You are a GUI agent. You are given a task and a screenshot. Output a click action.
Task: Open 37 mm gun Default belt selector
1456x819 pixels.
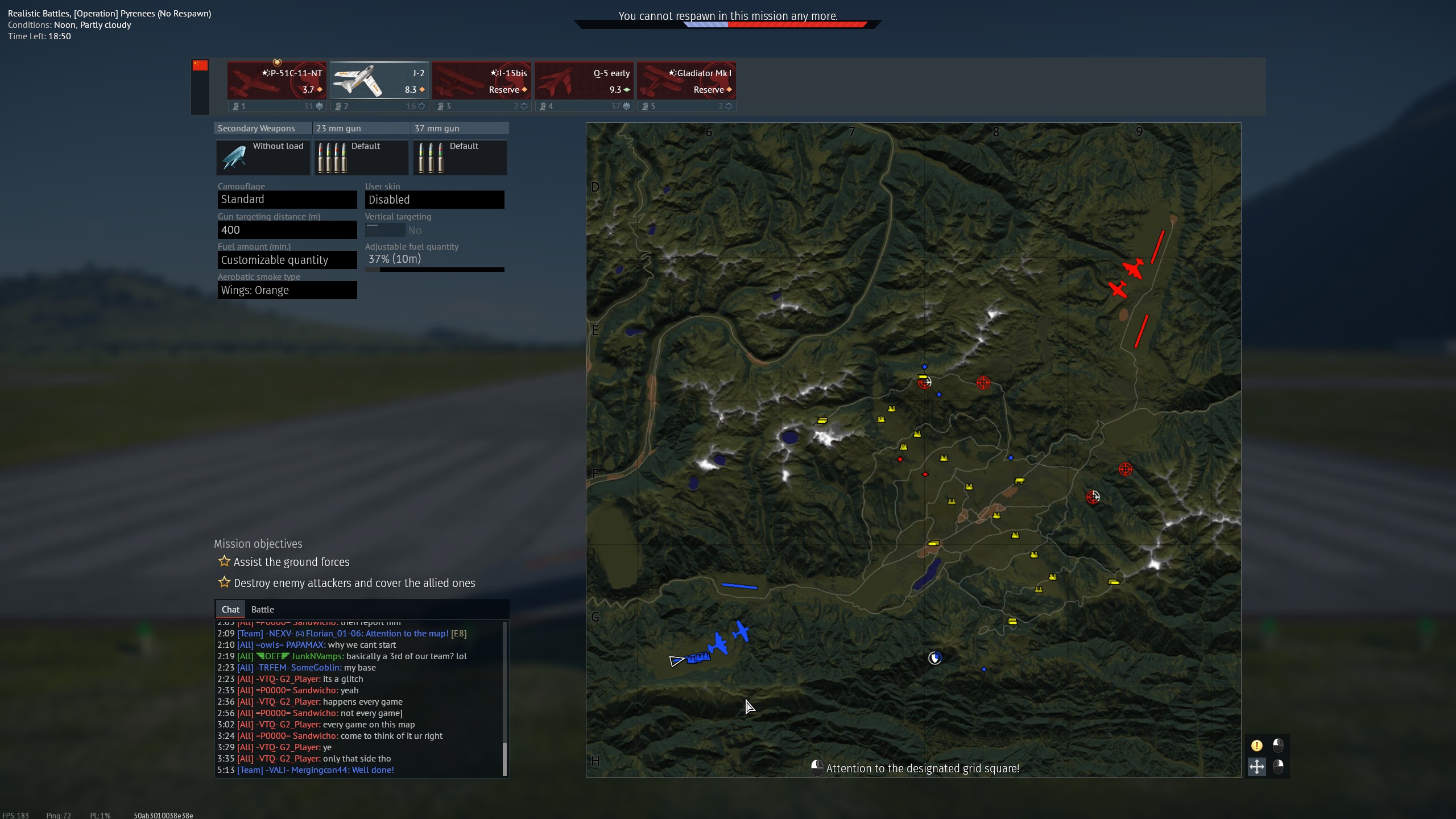tap(460, 158)
